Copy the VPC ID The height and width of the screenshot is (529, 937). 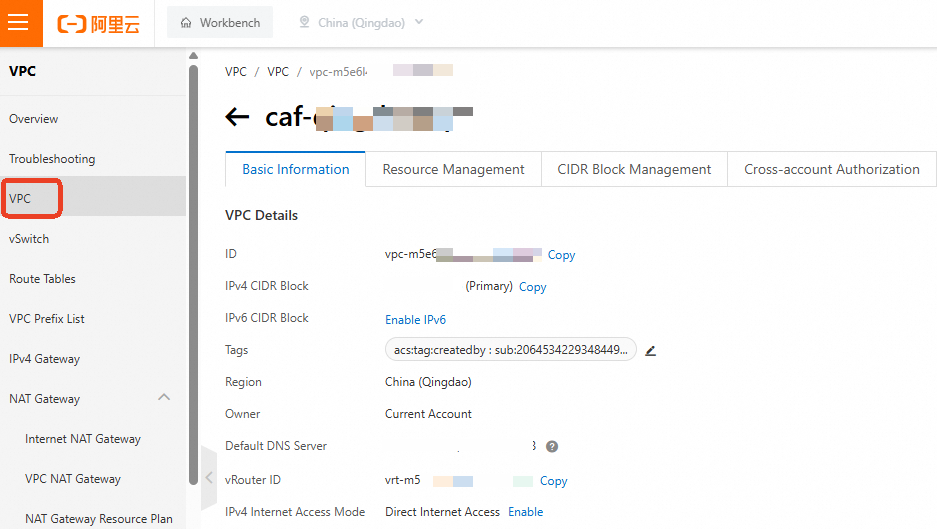coord(561,255)
